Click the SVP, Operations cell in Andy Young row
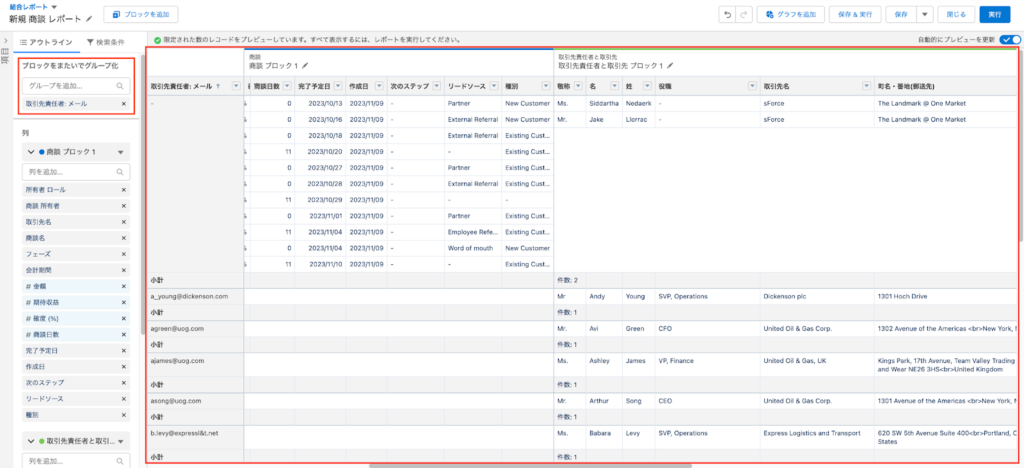The height and width of the screenshot is (468, 1024). [x=708, y=296]
